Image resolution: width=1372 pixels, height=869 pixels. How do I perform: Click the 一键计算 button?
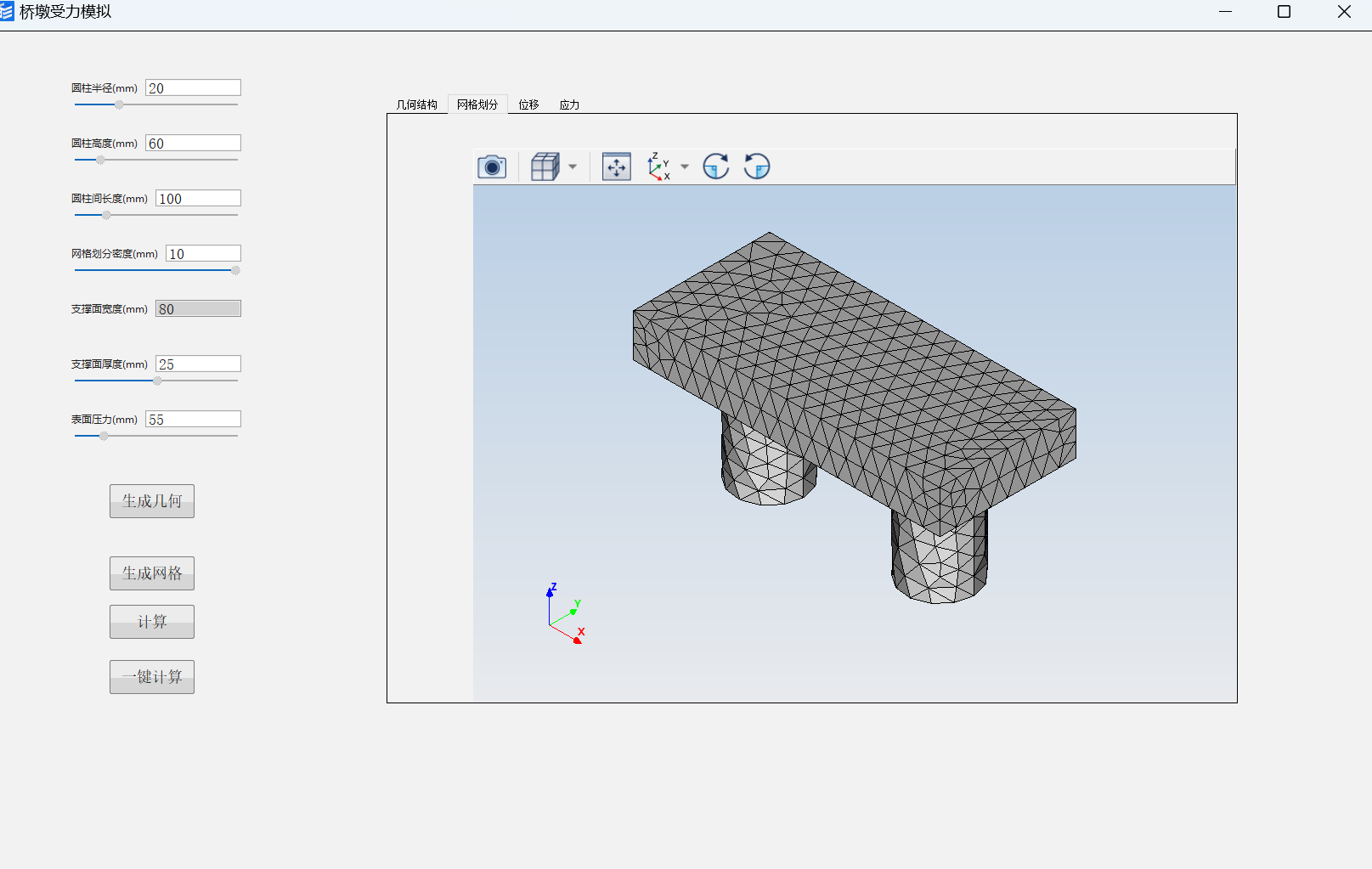click(x=152, y=677)
